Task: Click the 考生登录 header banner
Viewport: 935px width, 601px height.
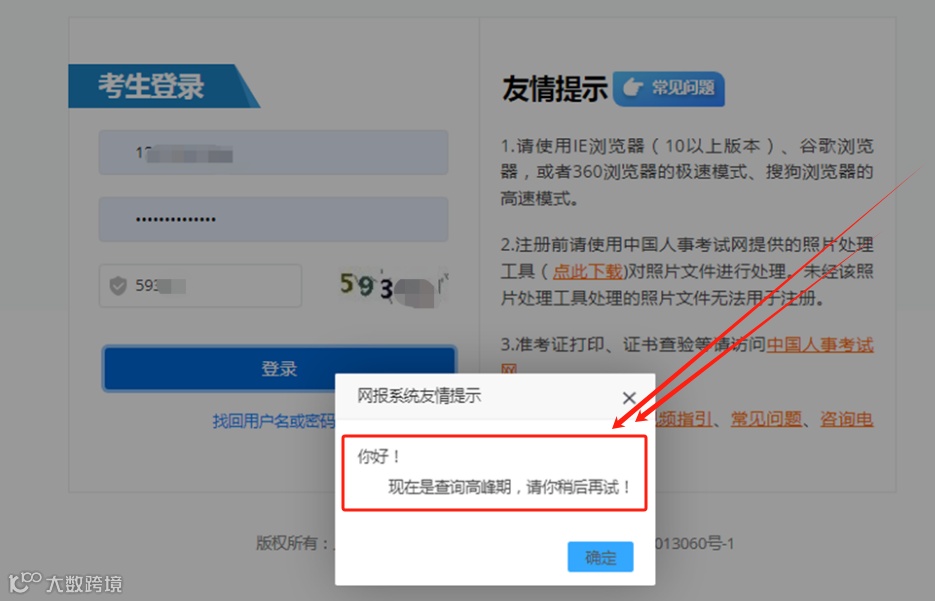Action: tap(163, 86)
